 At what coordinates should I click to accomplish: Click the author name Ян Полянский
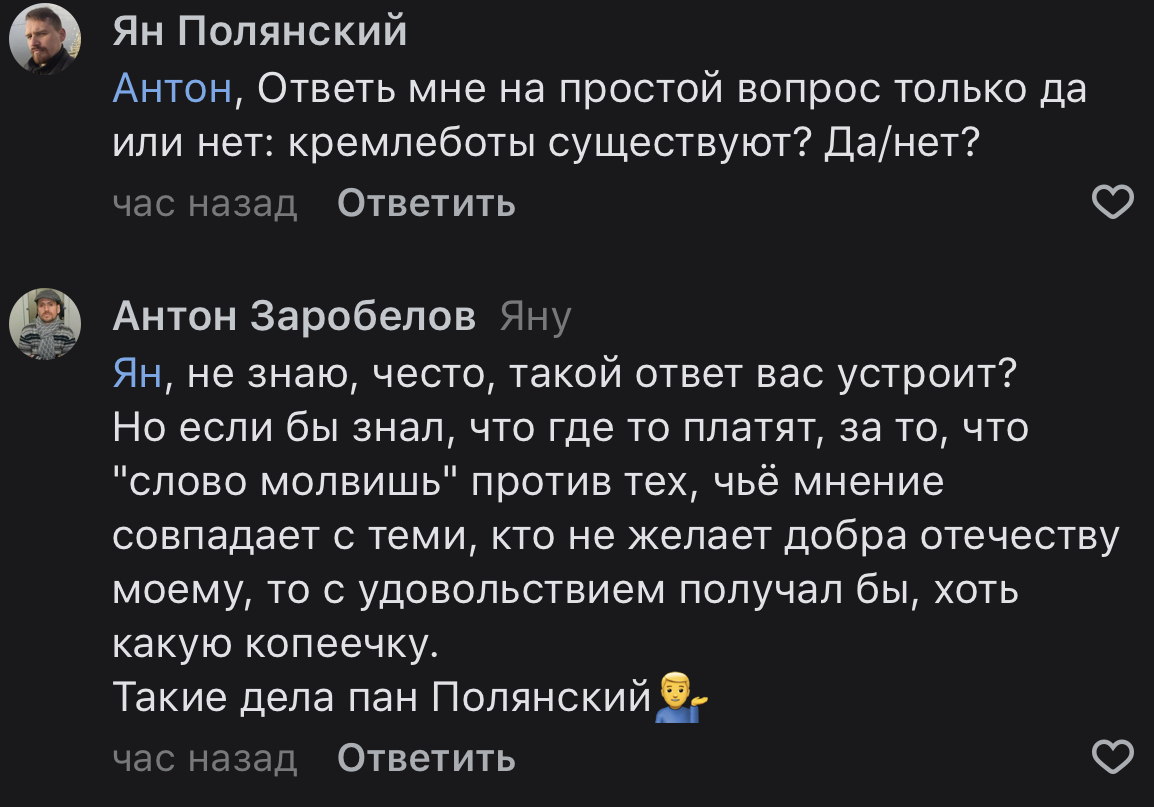(260, 33)
